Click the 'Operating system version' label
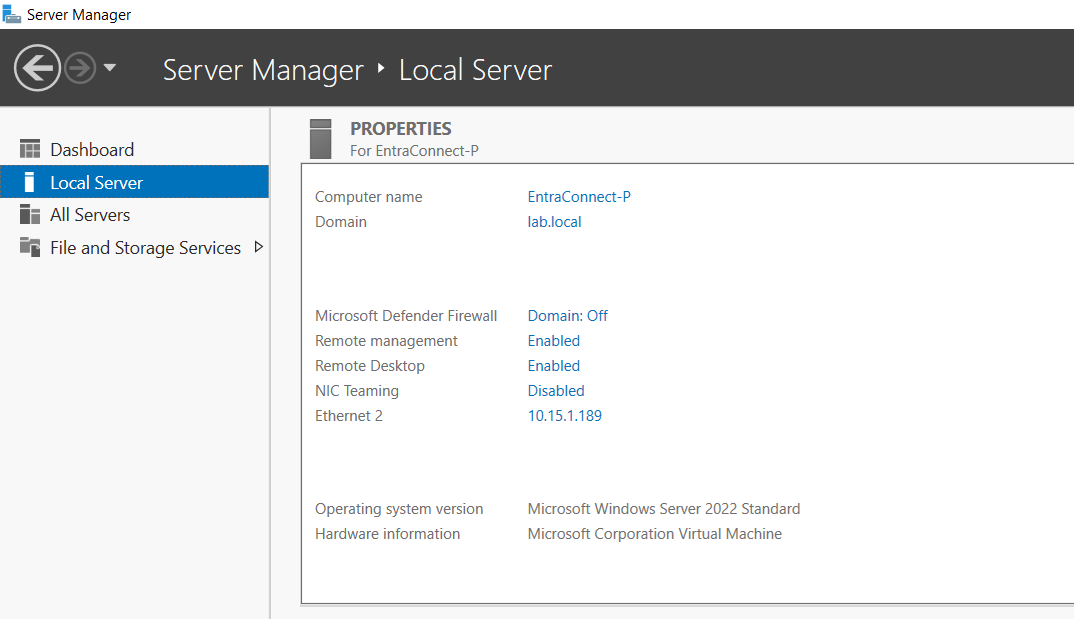The width and height of the screenshot is (1074, 619). [x=399, y=509]
